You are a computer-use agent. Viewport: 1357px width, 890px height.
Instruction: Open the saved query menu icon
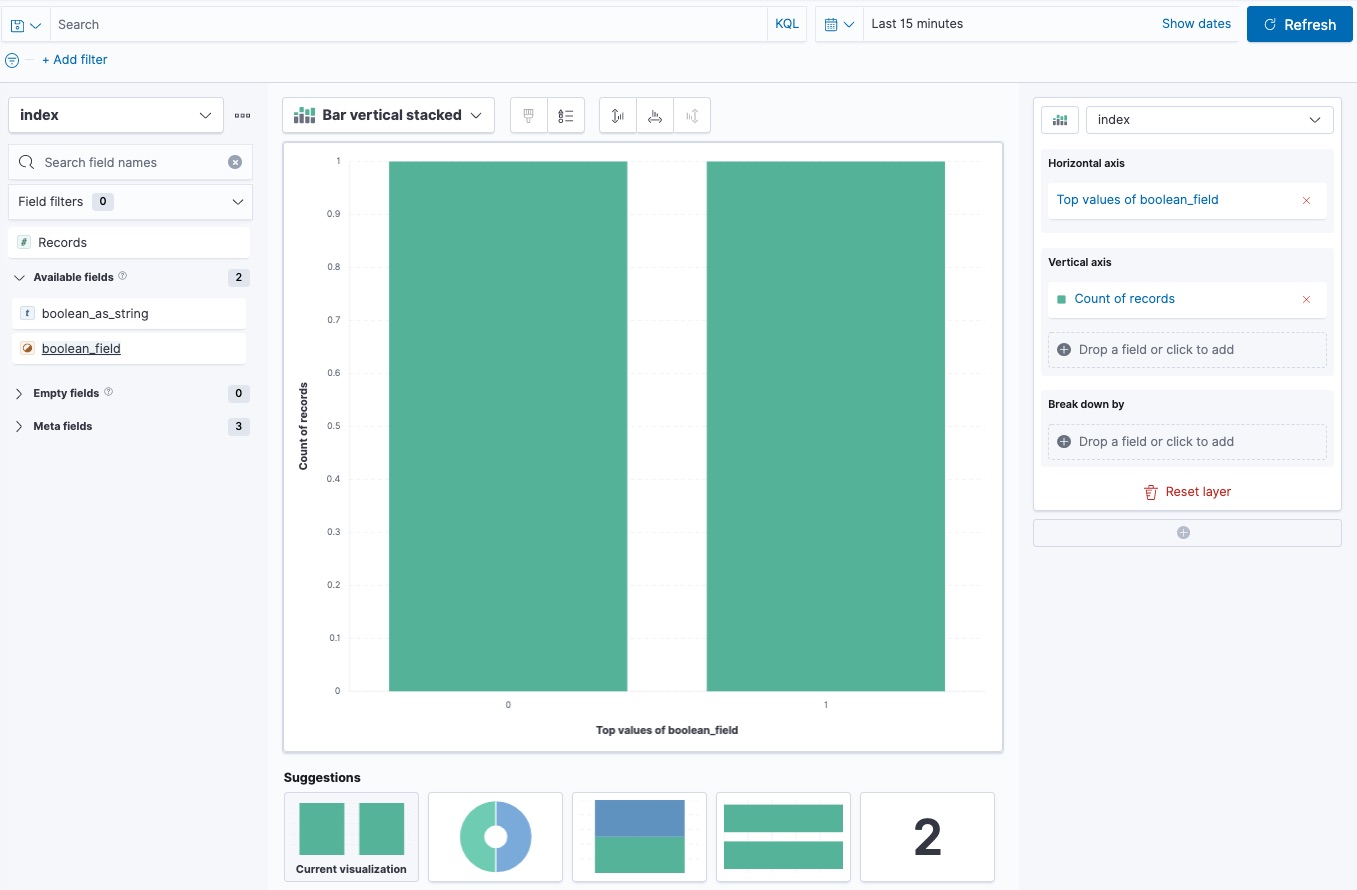[25, 24]
